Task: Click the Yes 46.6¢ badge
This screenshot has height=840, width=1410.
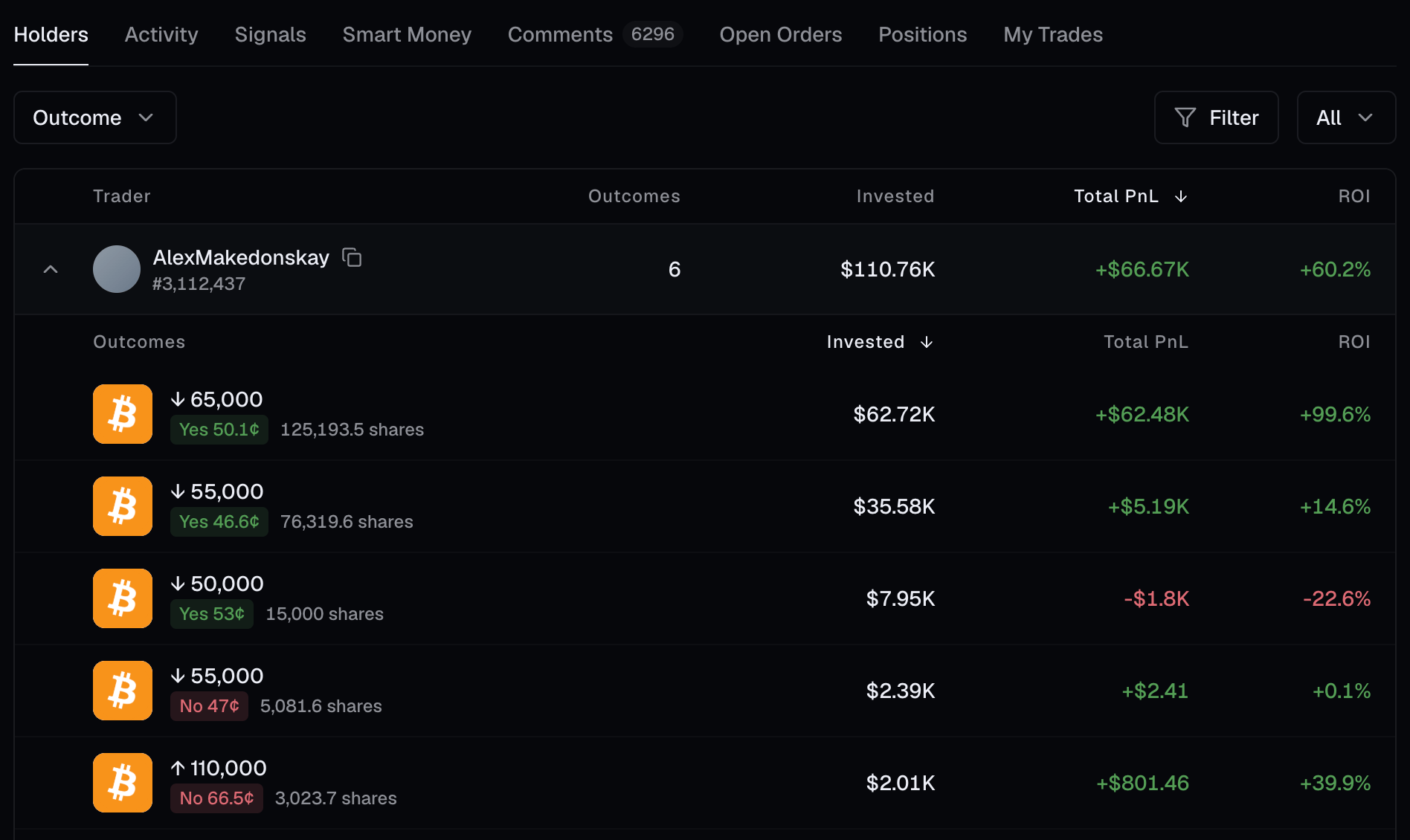Action: pos(219,522)
